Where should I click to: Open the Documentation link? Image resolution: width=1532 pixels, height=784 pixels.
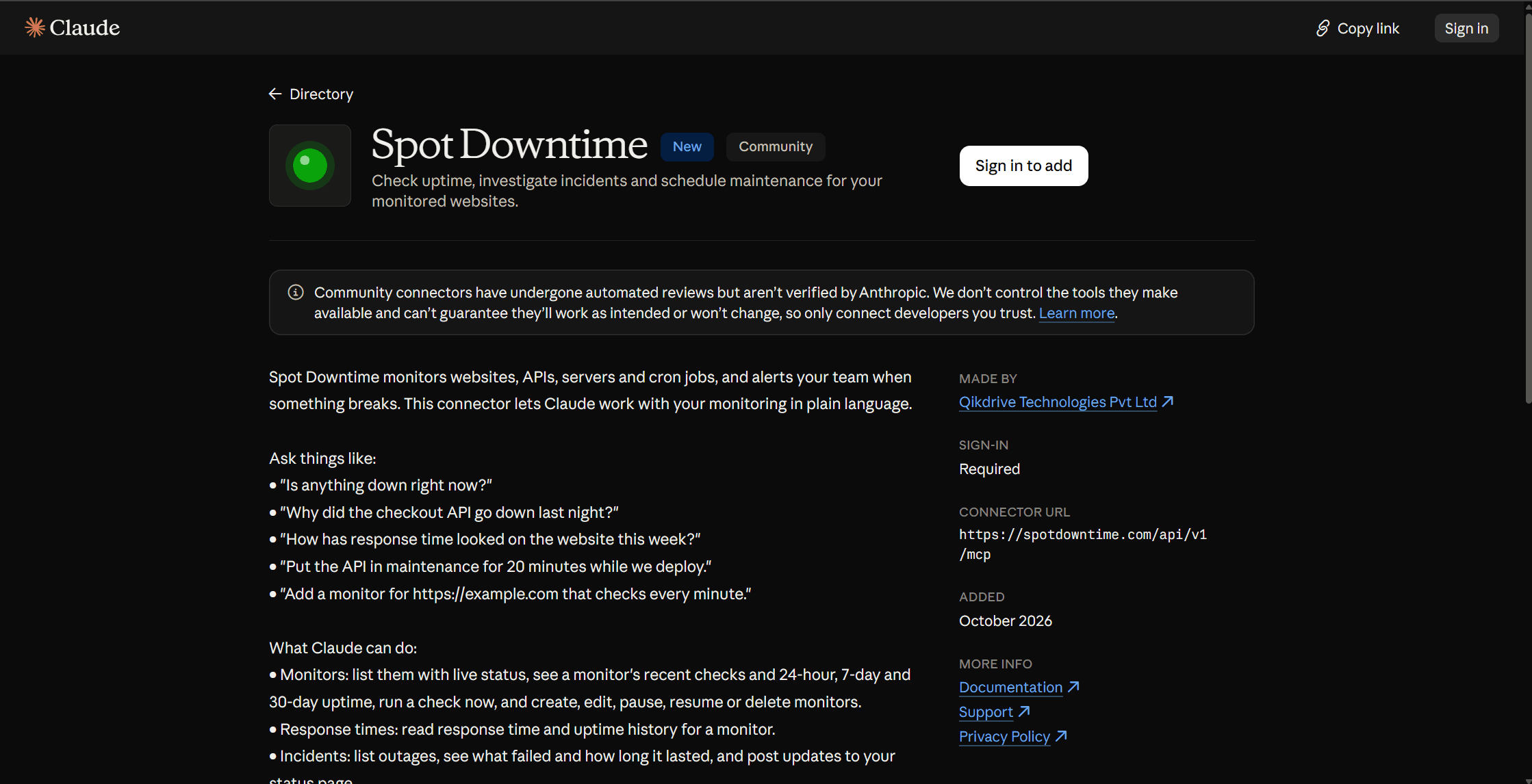[1010, 687]
